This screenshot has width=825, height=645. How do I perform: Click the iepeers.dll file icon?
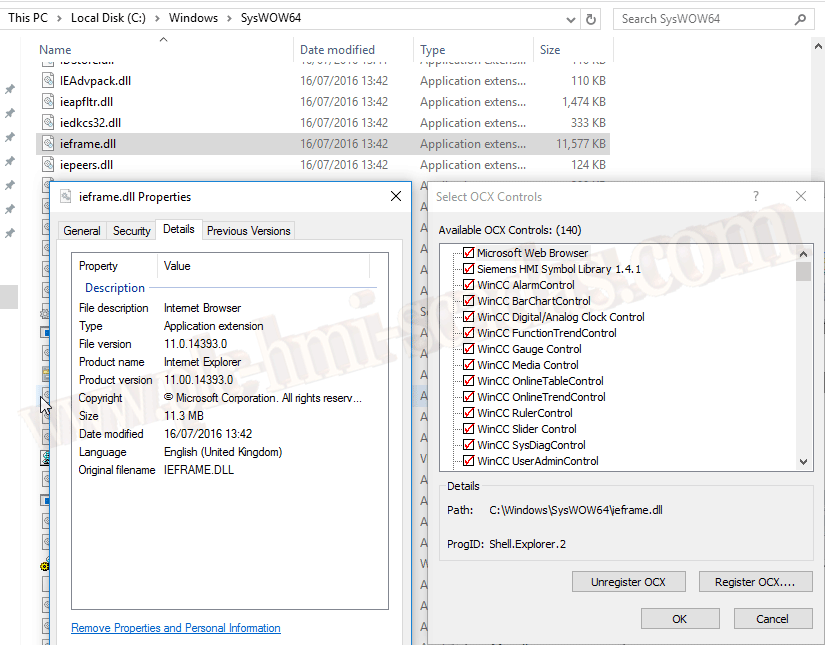[49, 165]
